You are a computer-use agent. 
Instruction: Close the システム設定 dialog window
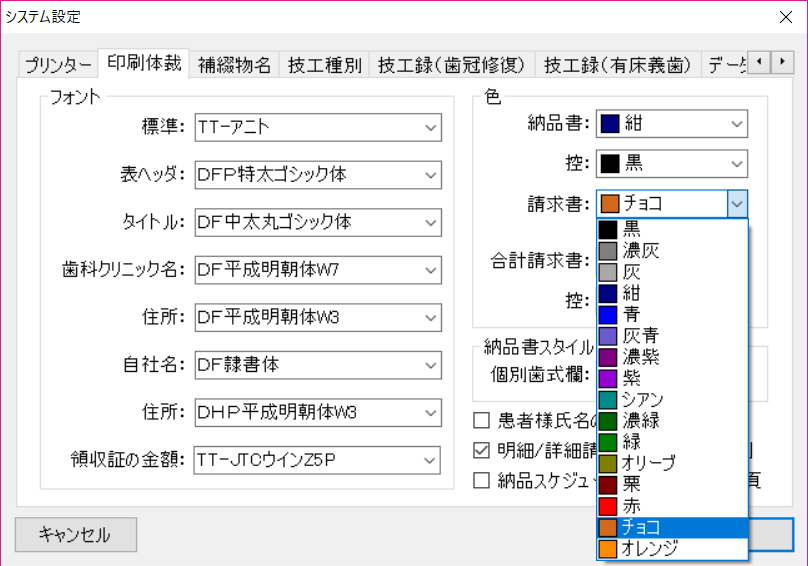click(783, 16)
